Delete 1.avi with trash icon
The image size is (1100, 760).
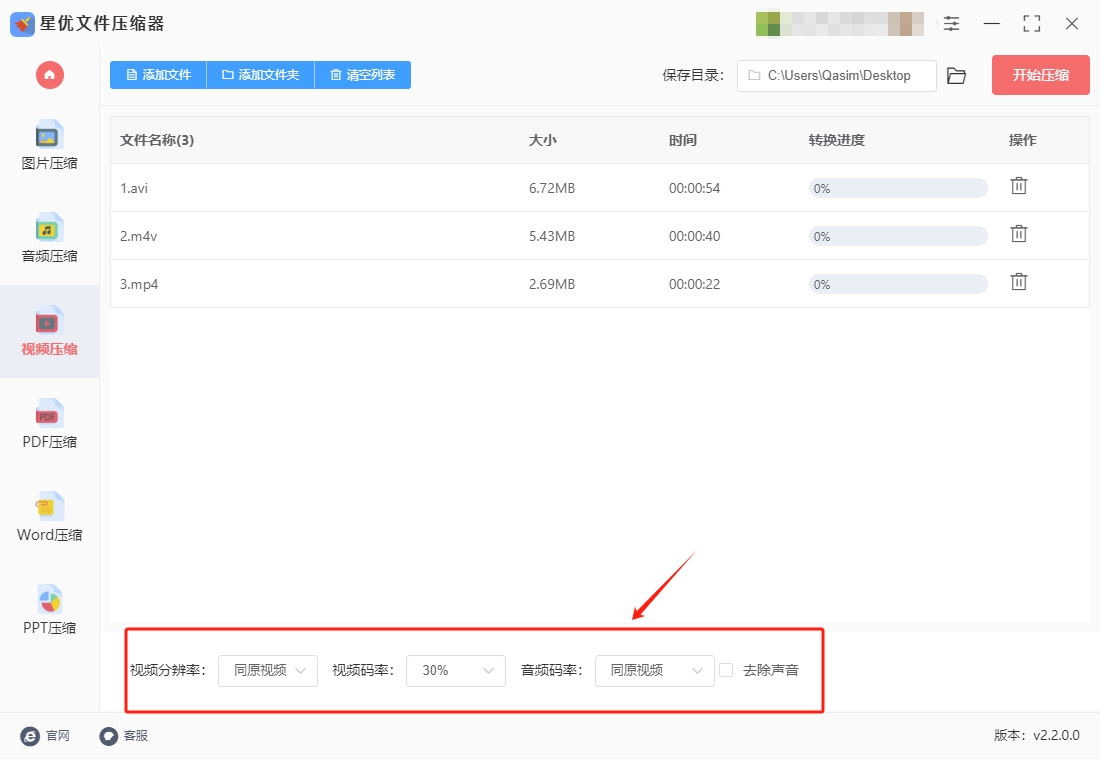[1019, 186]
